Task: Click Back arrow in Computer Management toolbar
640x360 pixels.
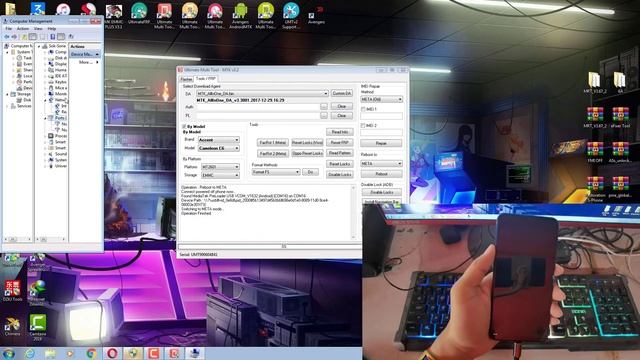Action: [7, 37]
